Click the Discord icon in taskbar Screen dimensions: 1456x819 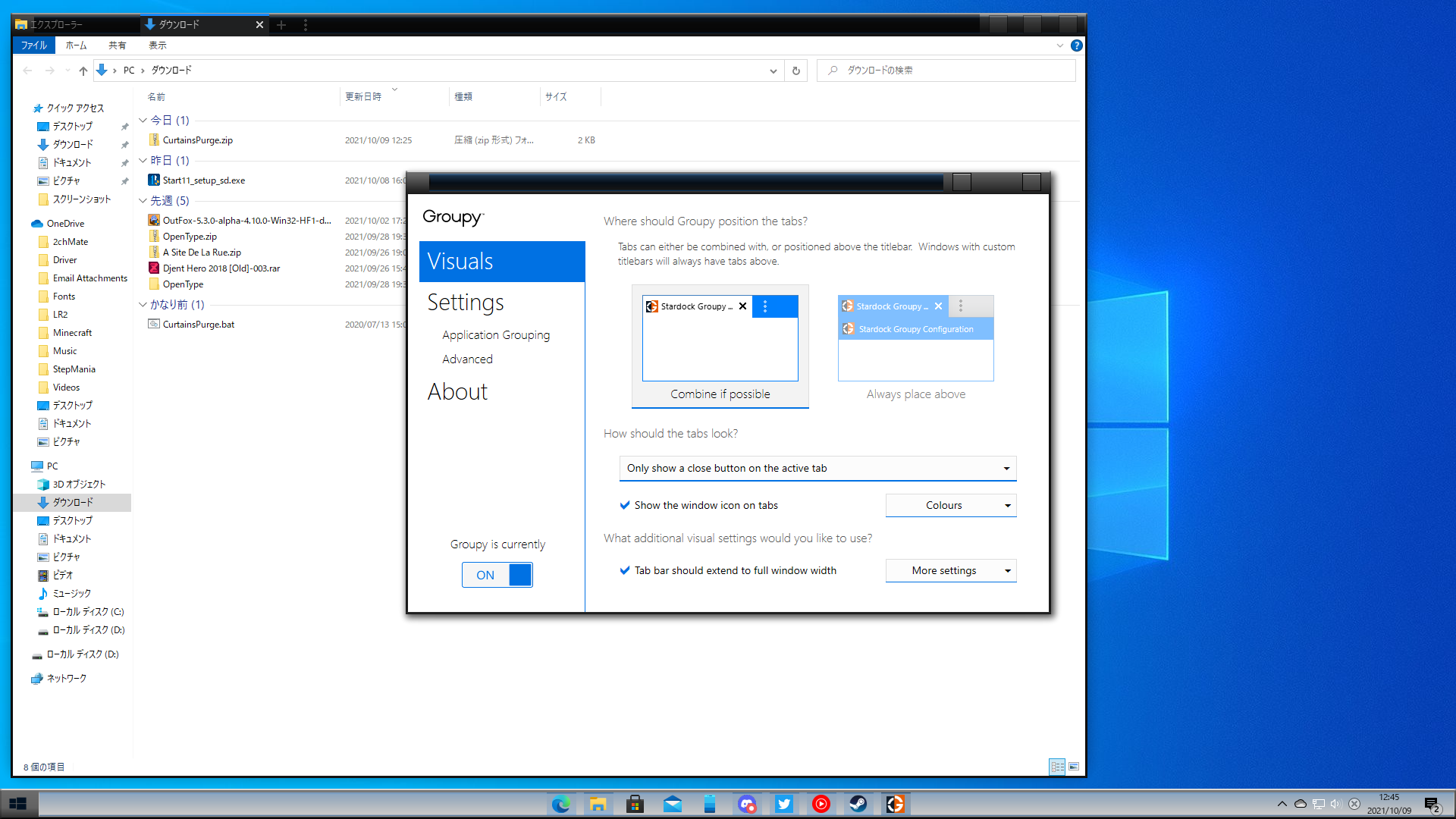(746, 804)
